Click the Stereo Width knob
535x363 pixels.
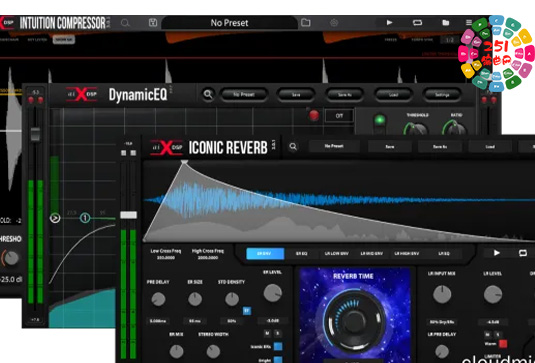coord(213,351)
